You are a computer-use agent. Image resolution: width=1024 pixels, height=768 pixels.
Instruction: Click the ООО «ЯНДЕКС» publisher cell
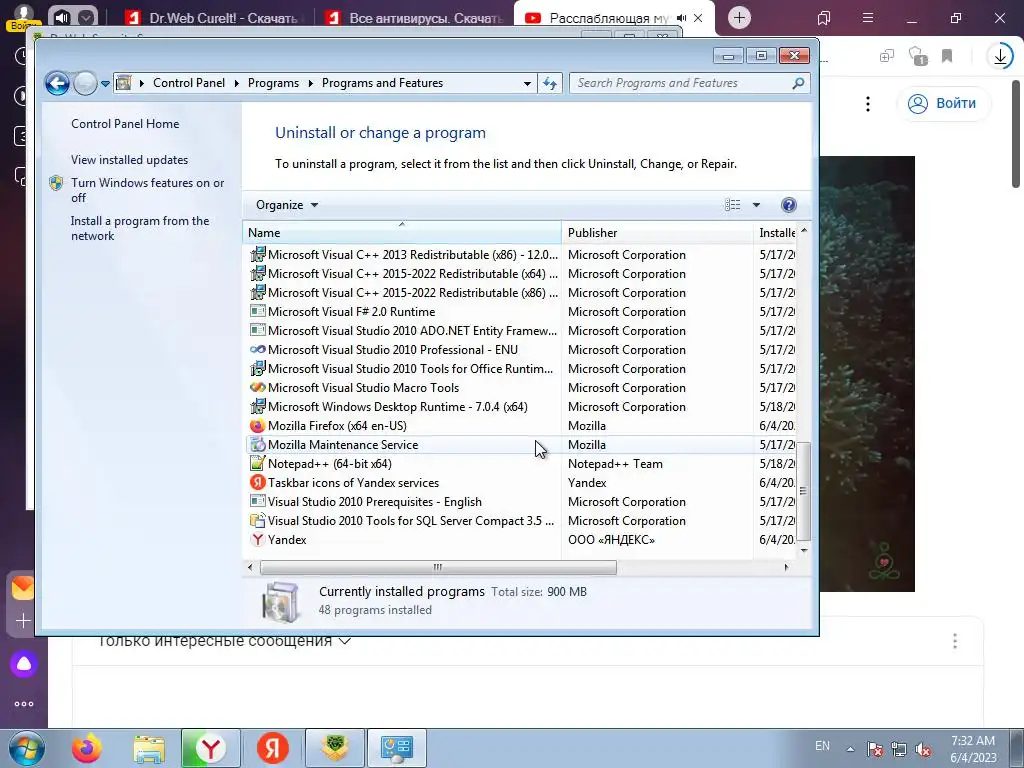click(x=611, y=539)
